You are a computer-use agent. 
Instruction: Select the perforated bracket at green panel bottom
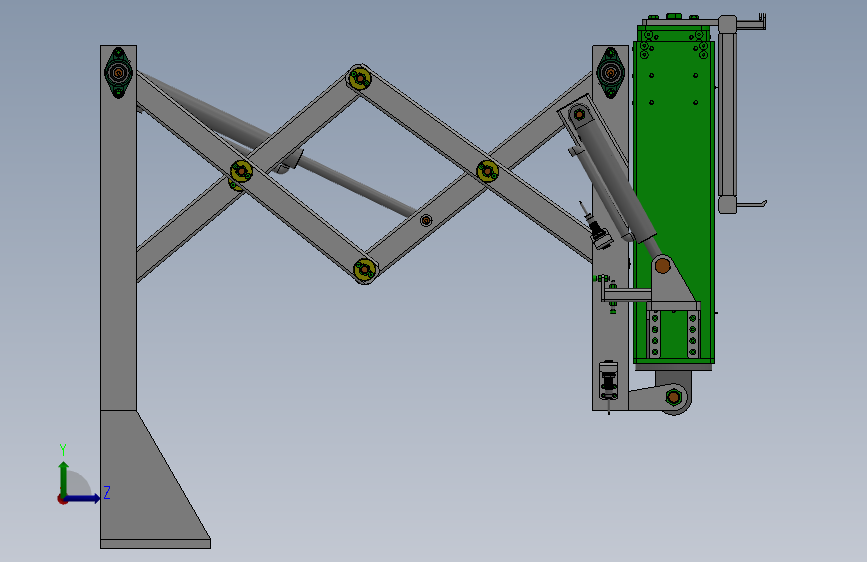tap(673, 330)
